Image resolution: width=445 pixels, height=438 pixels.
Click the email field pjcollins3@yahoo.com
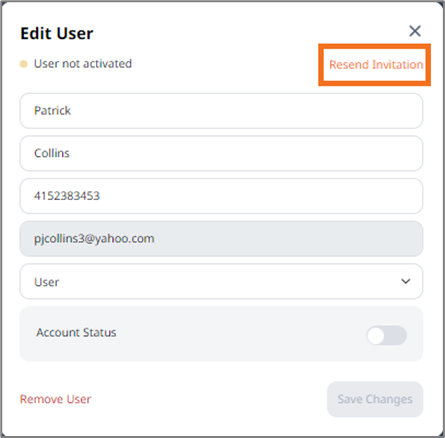[221, 239]
